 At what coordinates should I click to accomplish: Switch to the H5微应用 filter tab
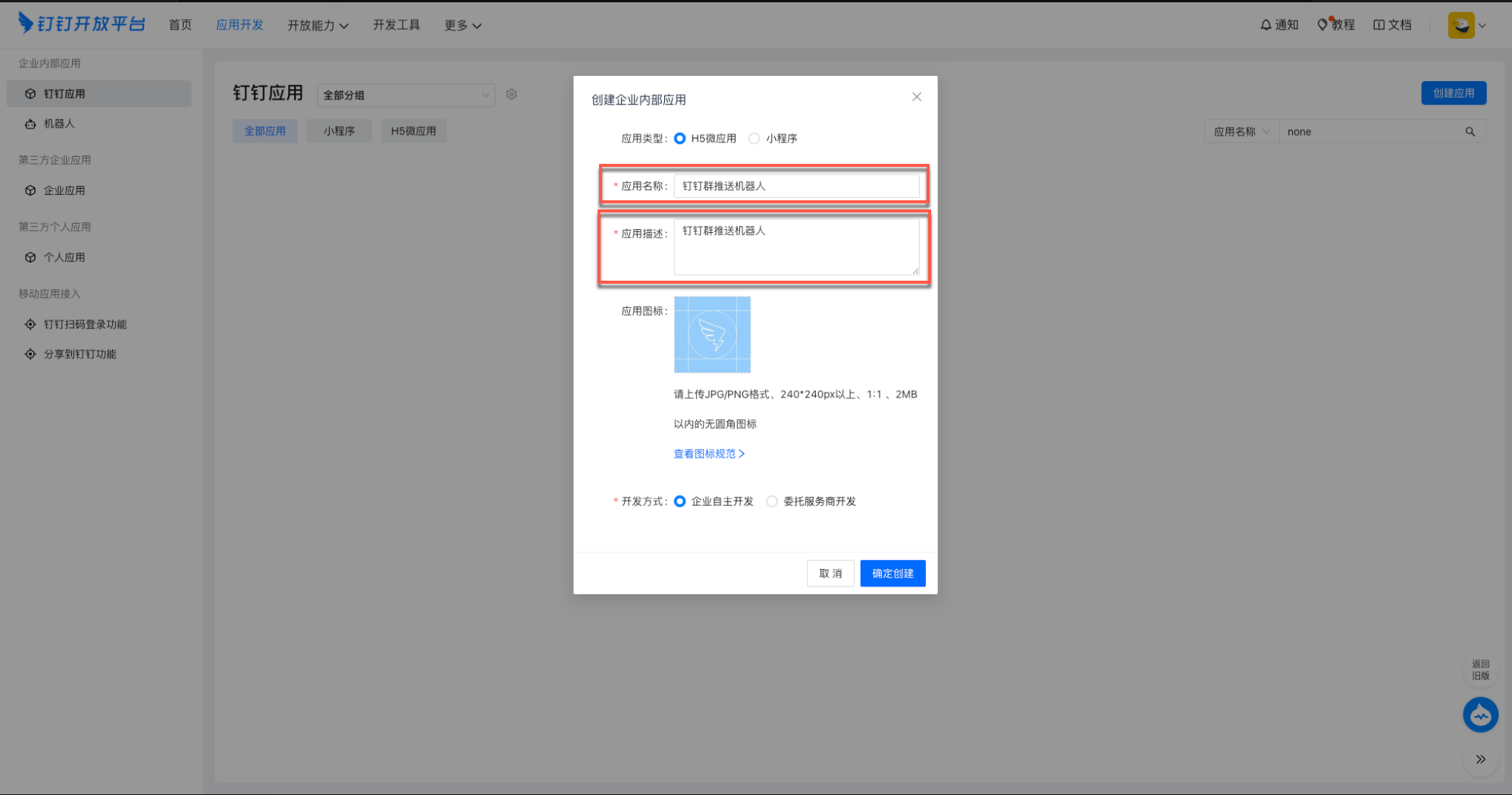[x=413, y=131]
